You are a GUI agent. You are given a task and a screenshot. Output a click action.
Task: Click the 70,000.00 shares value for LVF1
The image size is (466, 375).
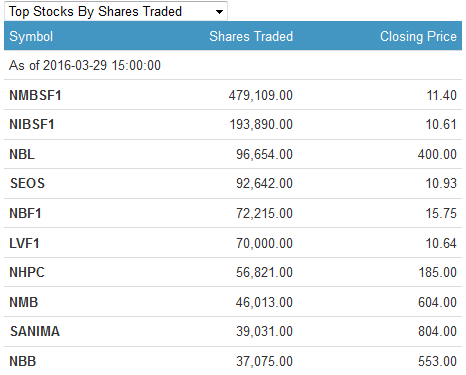pos(264,243)
